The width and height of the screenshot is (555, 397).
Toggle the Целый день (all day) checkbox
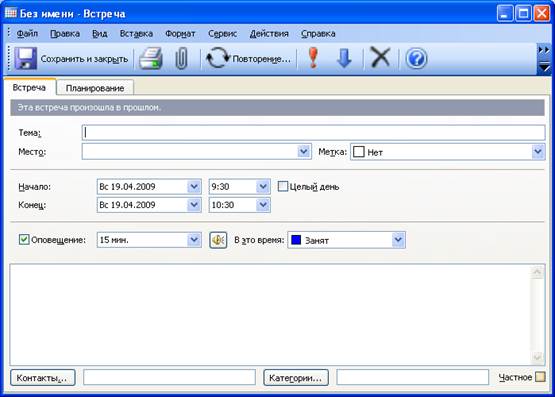coord(282,186)
